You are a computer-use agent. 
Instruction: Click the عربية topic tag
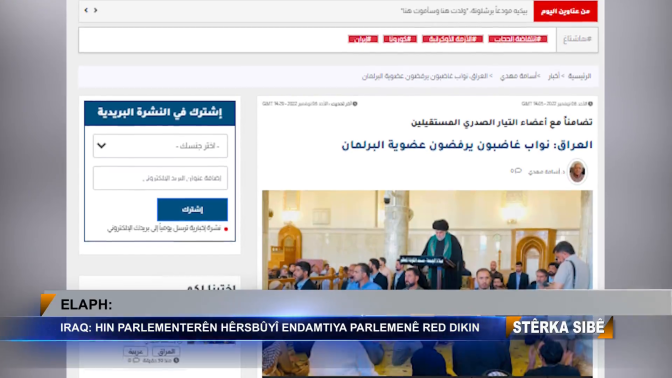point(135,351)
